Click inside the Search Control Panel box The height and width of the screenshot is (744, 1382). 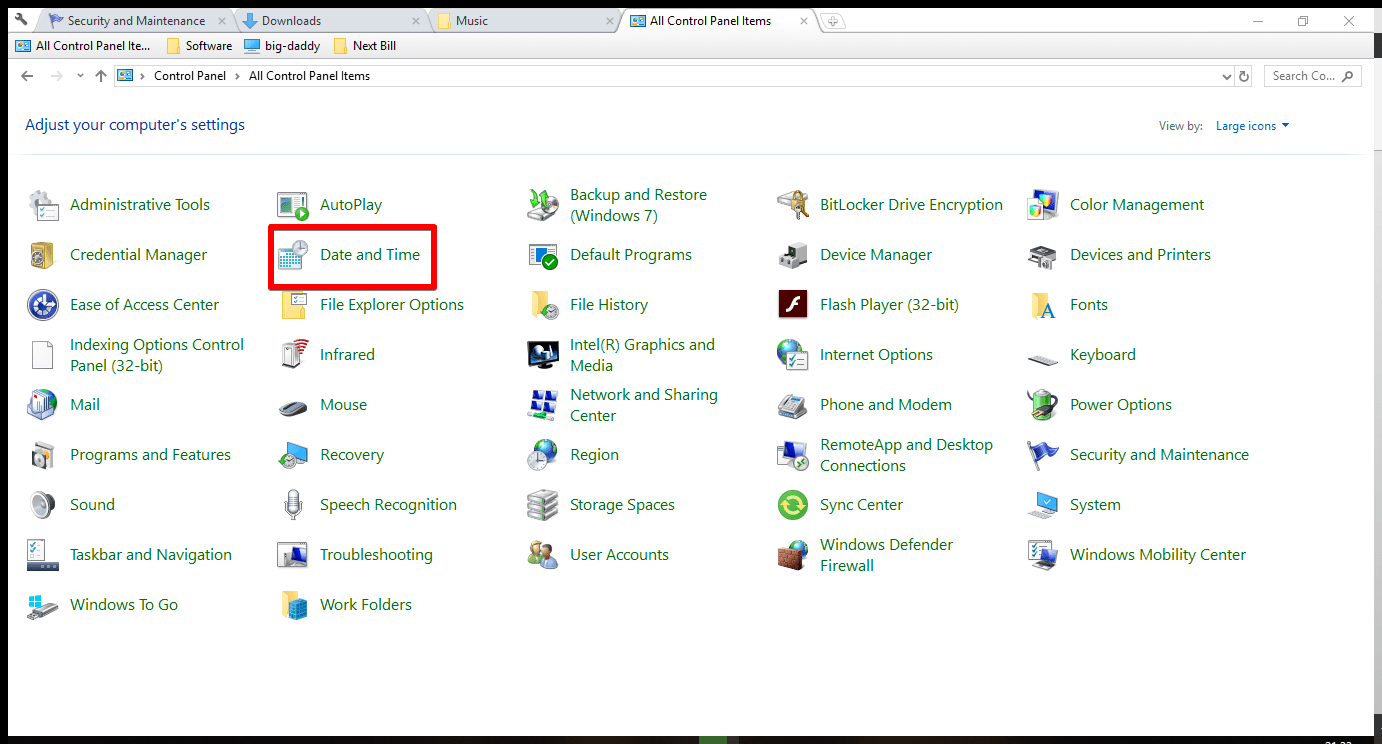[1305, 75]
